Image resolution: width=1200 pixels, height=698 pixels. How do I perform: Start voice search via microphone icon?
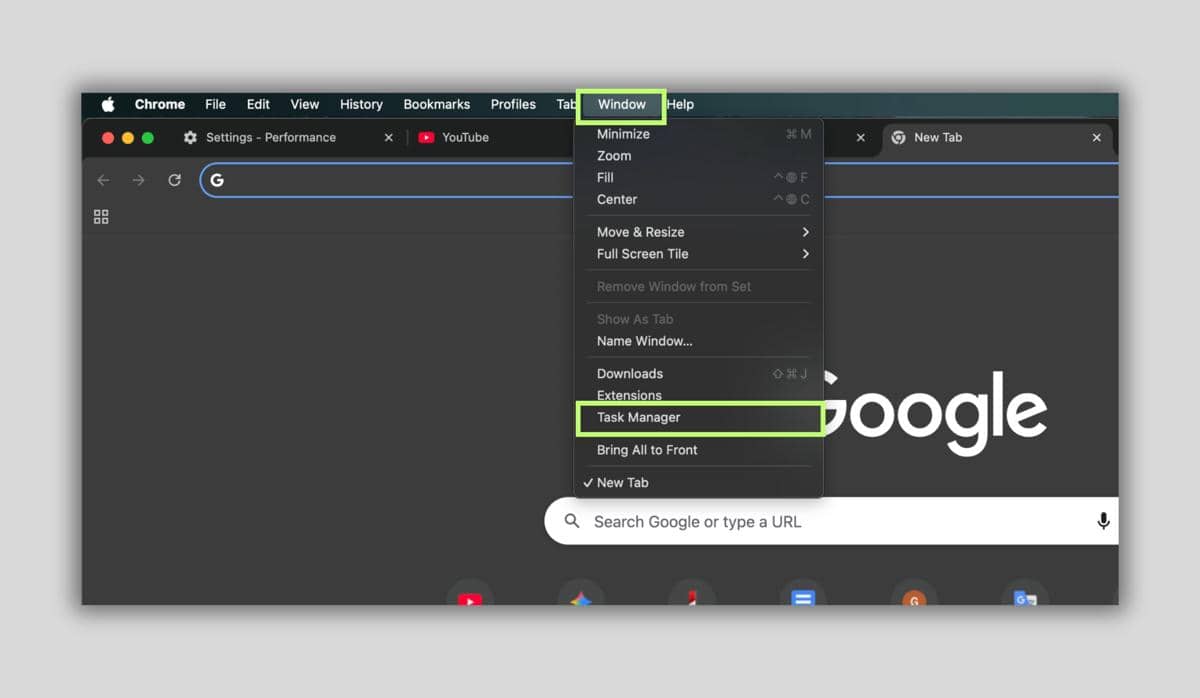point(1103,521)
